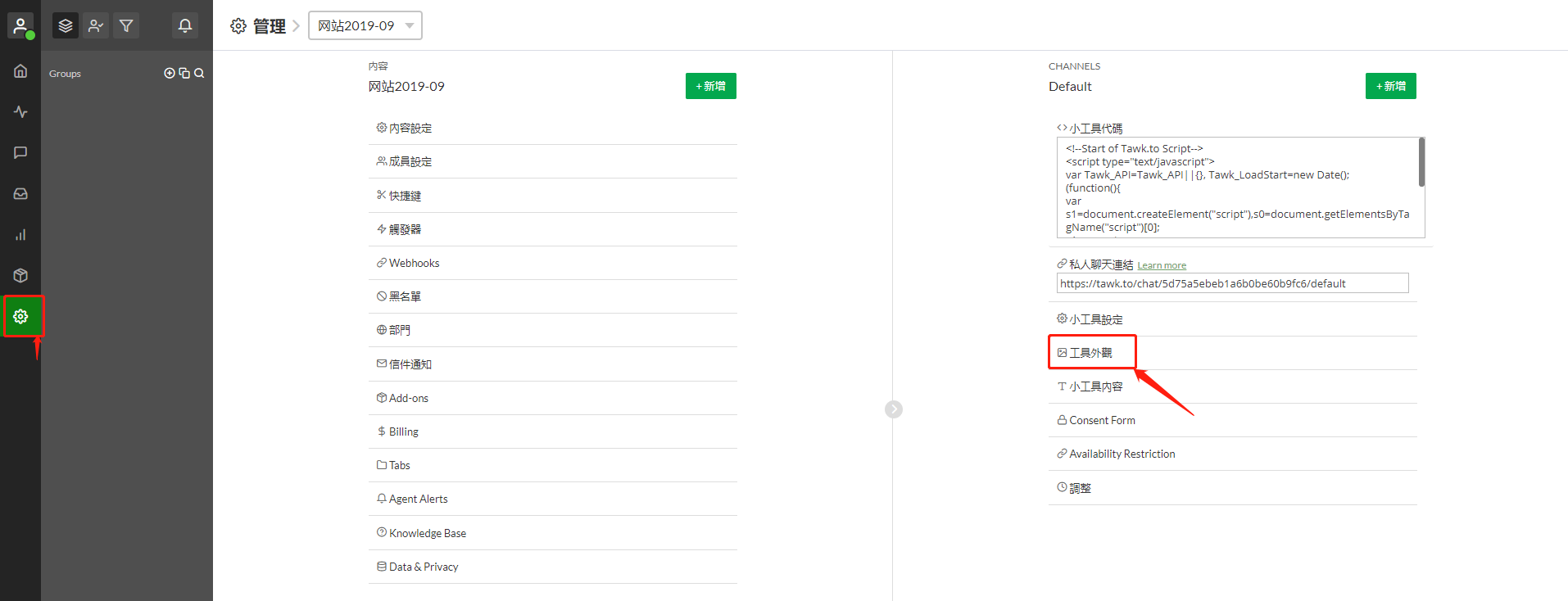
Task: Open the 网站2019-09 property dropdown
Action: (365, 25)
